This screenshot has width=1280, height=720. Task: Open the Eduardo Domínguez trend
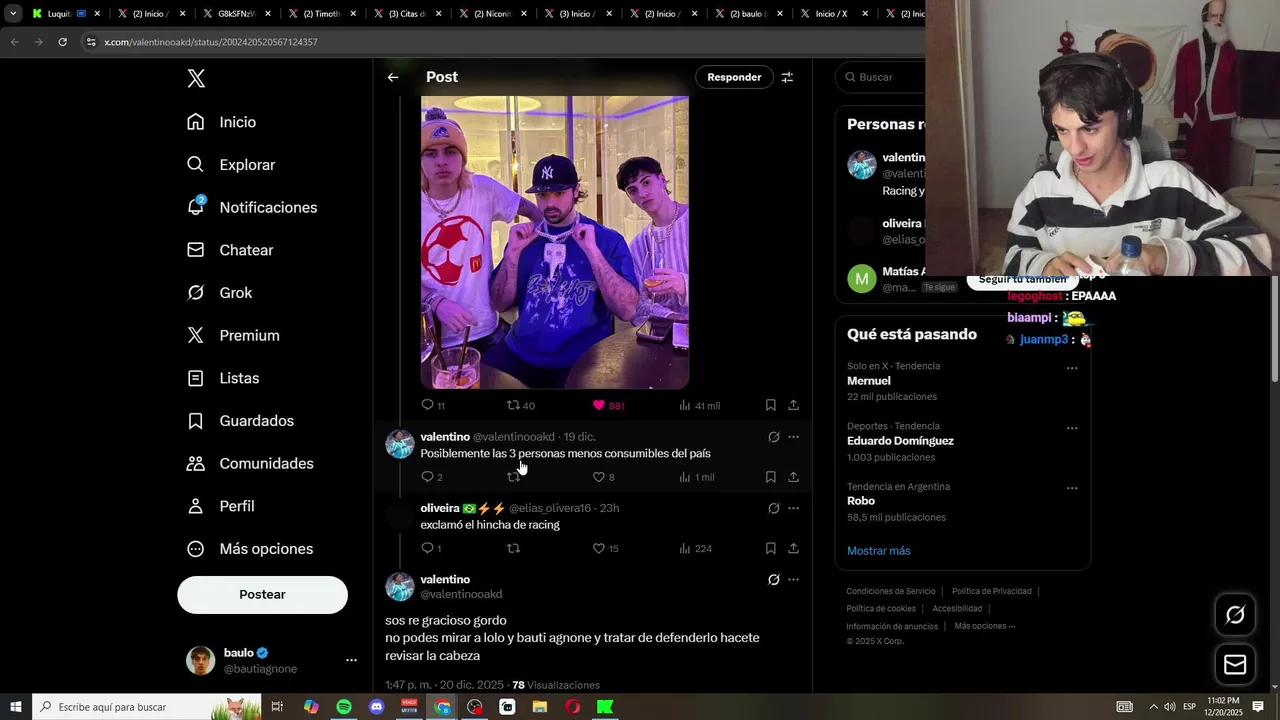tap(900, 441)
